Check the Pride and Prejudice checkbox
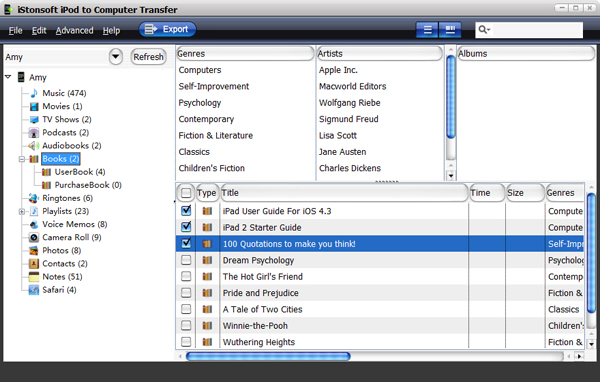Screen dimensions: 600x382 [186, 293]
